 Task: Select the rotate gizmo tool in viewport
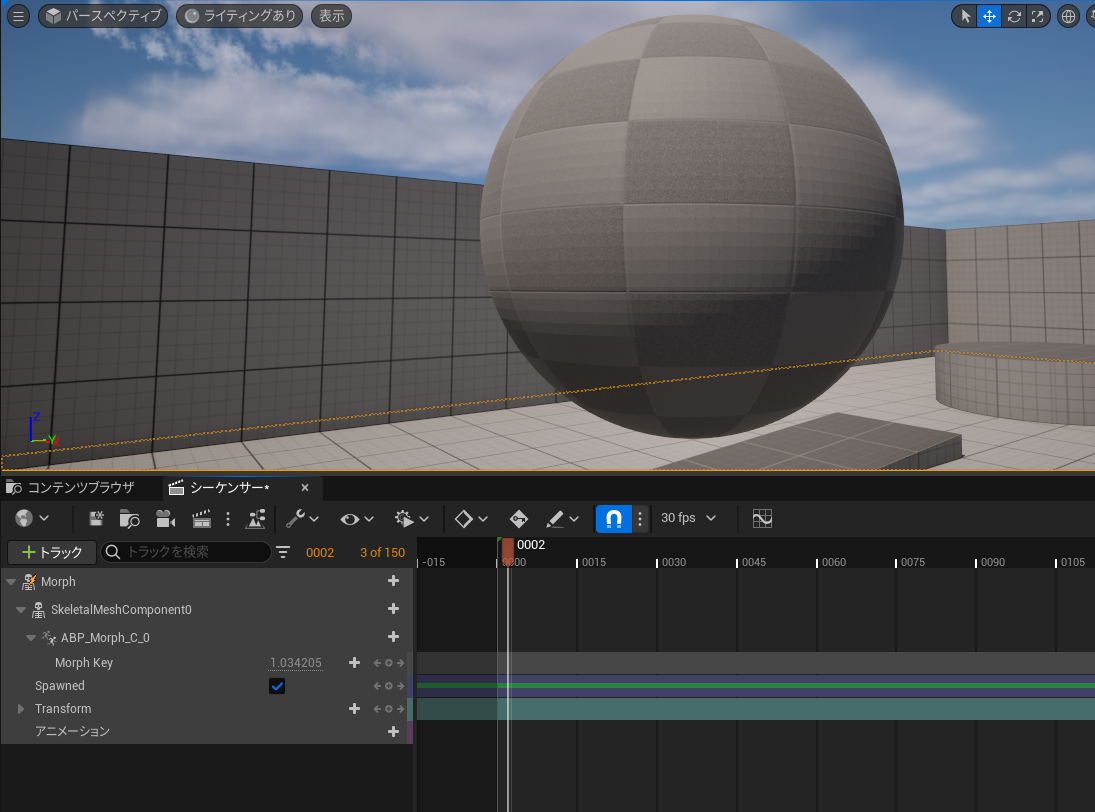pos(1013,16)
